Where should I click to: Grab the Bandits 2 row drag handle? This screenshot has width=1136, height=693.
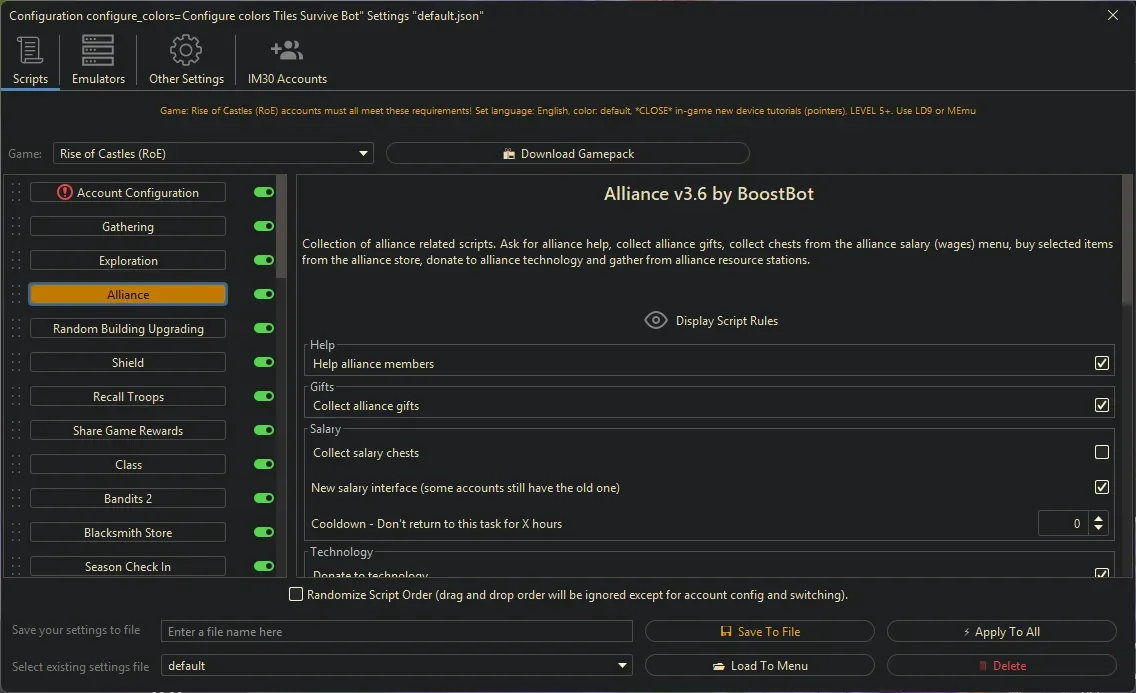[16, 499]
